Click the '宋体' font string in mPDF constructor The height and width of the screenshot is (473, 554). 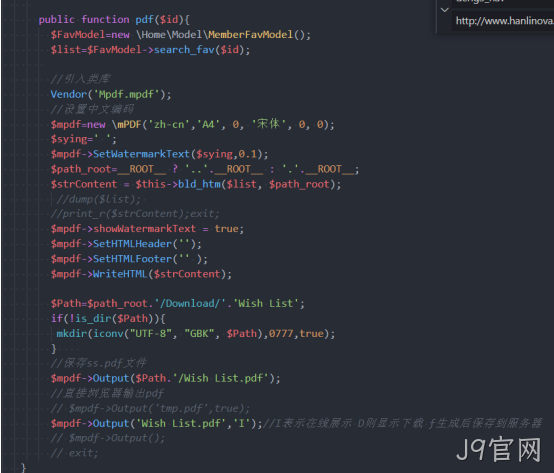click(269, 124)
